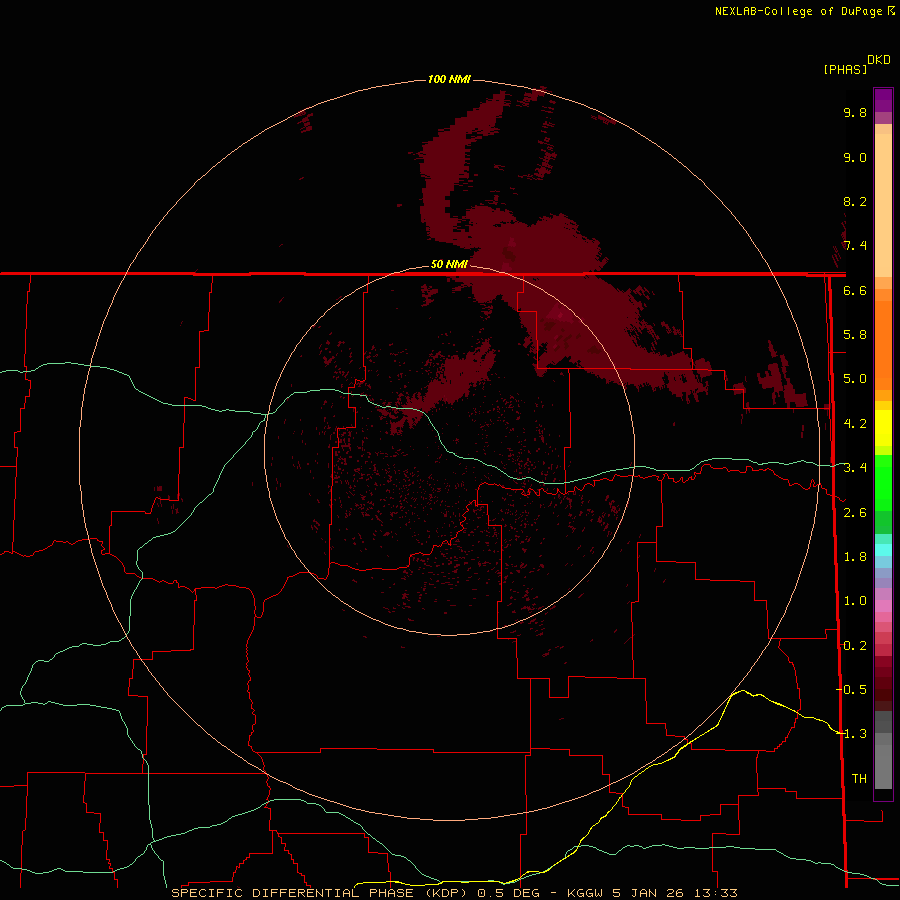The image size is (900, 900).
Task: Click the 9.0 value on the color scale
Action: point(855,157)
